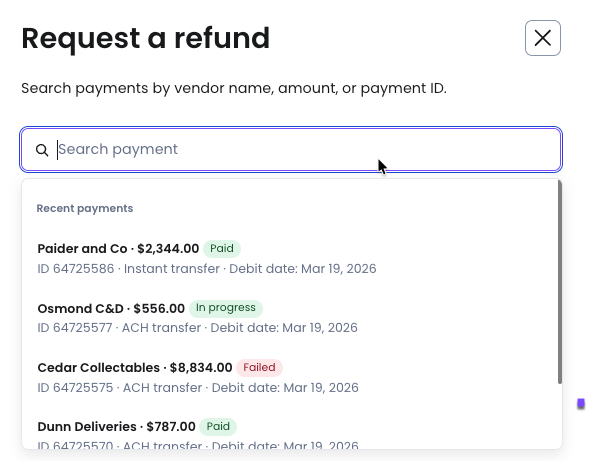Viewport: 600px width, 461px height.
Task: Click payment ID 64725577 ACH transfer line
Action: tap(197, 328)
